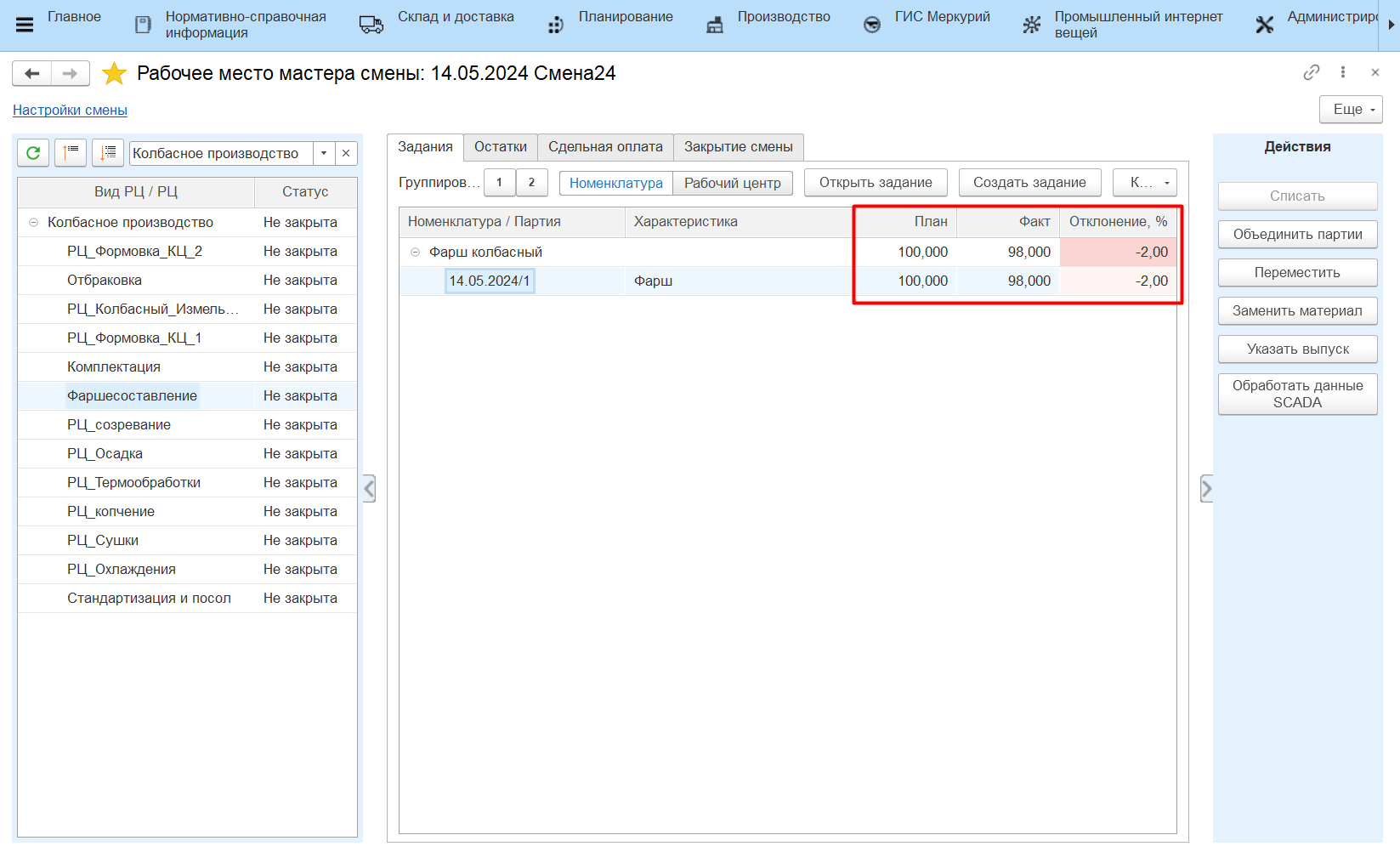
Task: Set grouping level to 2
Action: pyautogui.click(x=531, y=183)
